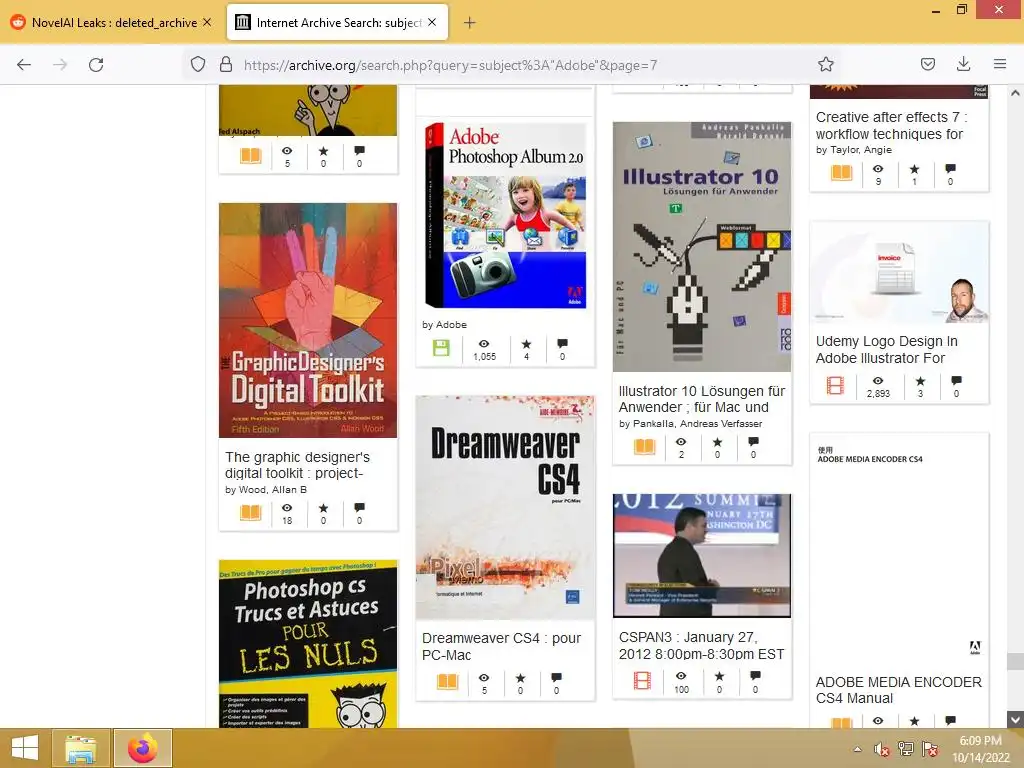Open the taskbar clock showing 6:09 PM

coord(980,749)
